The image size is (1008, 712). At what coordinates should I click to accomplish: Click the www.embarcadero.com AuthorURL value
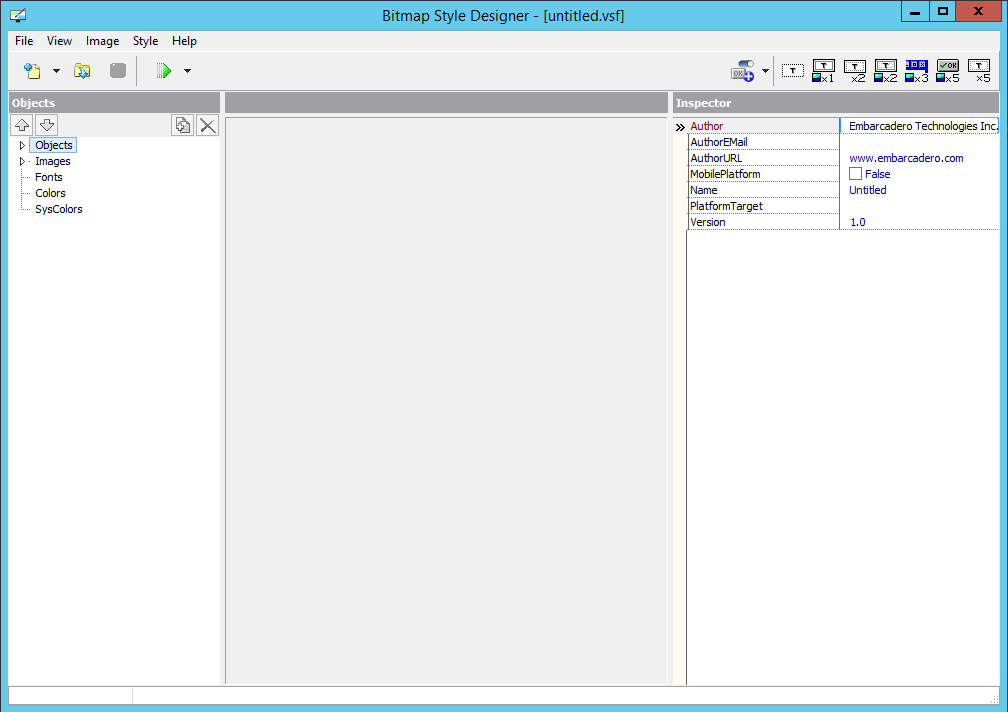(x=906, y=158)
